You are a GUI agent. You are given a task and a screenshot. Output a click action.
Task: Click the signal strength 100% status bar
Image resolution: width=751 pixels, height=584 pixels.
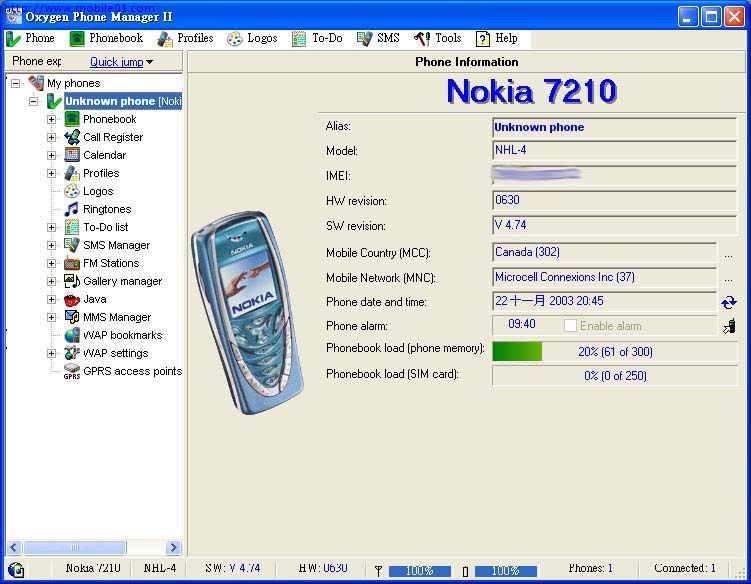(x=420, y=571)
